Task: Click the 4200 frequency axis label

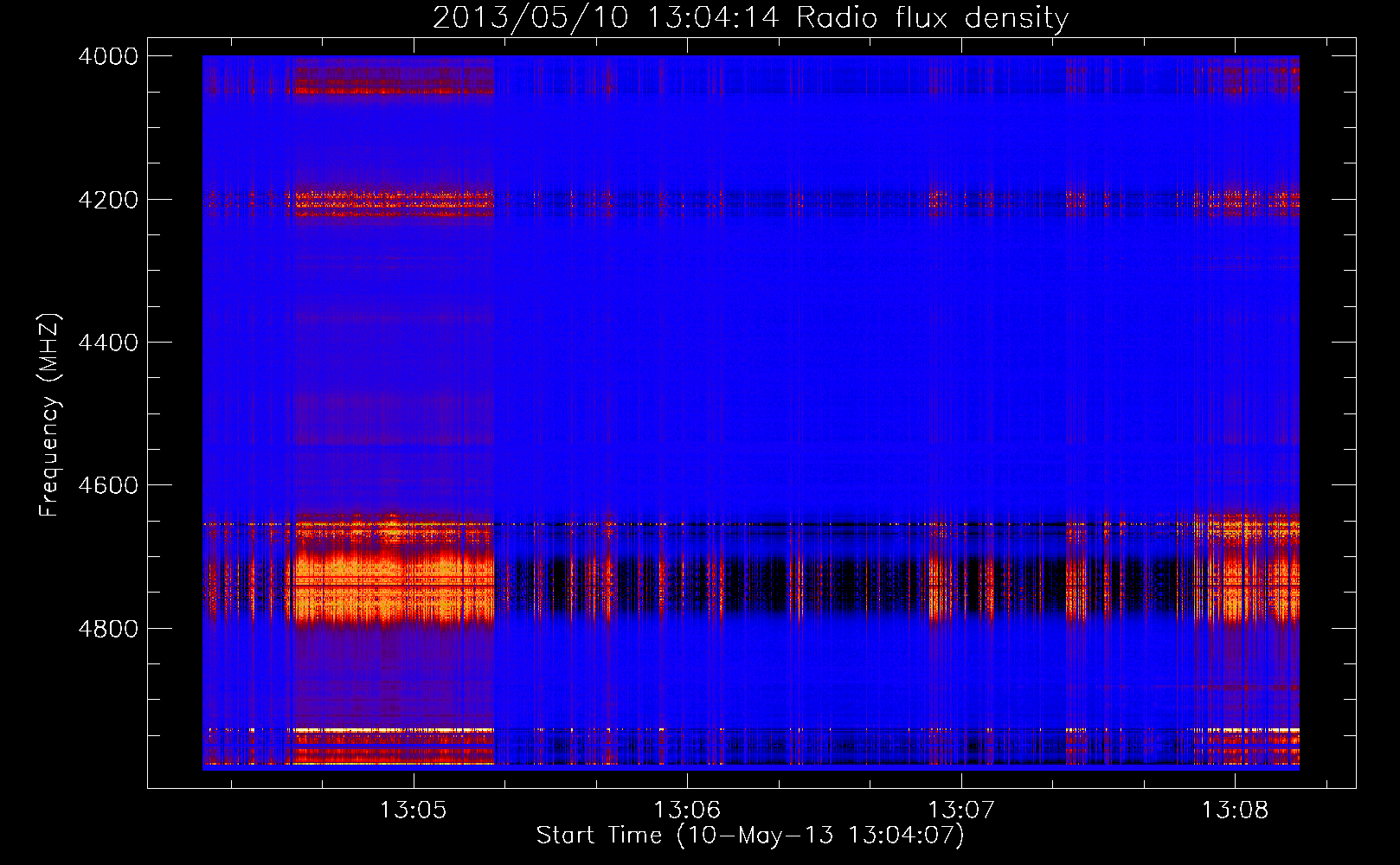Action: [108, 200]
